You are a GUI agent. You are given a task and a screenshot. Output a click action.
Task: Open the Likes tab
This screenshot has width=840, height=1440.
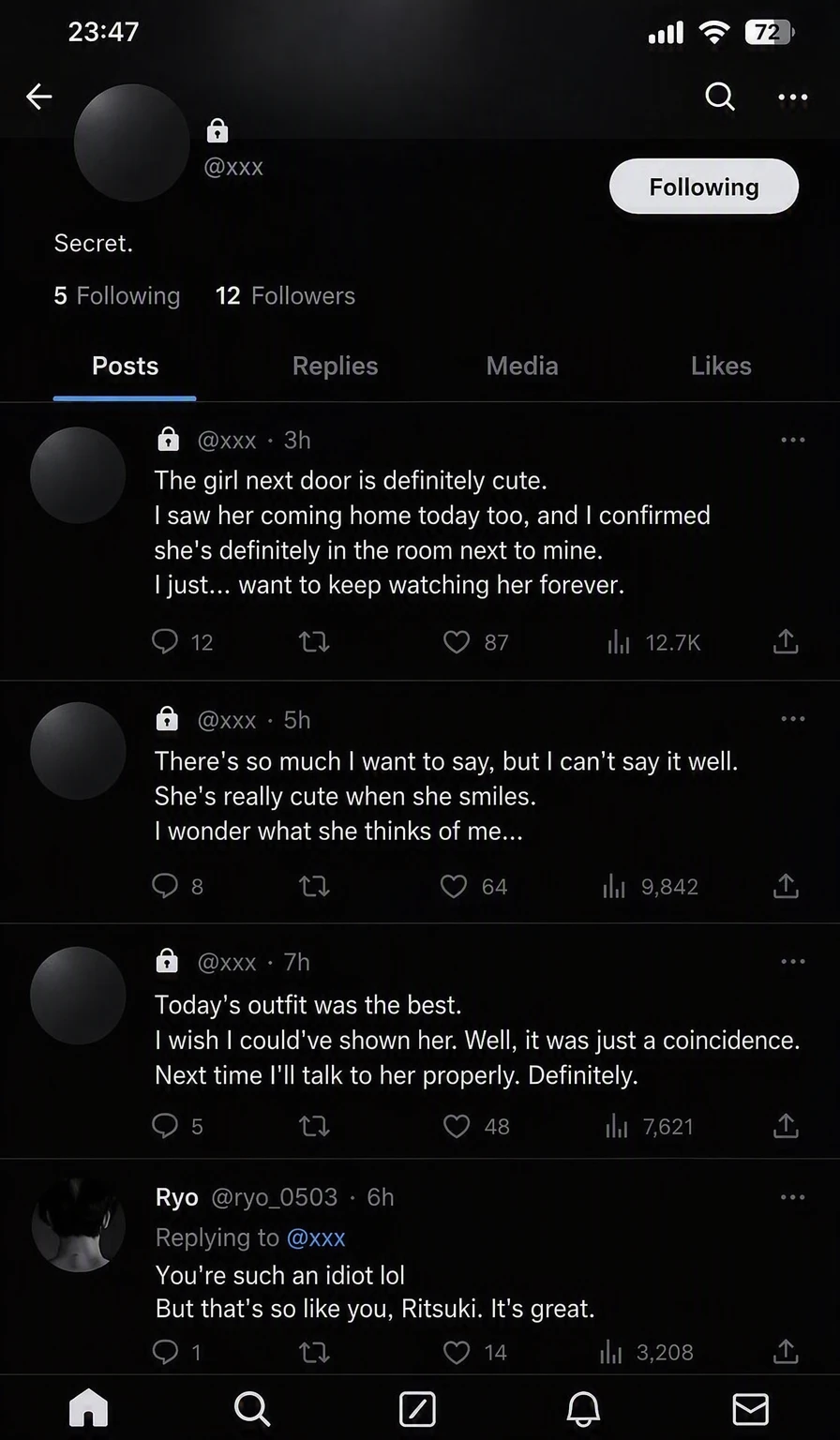click(x=721, y=366)
